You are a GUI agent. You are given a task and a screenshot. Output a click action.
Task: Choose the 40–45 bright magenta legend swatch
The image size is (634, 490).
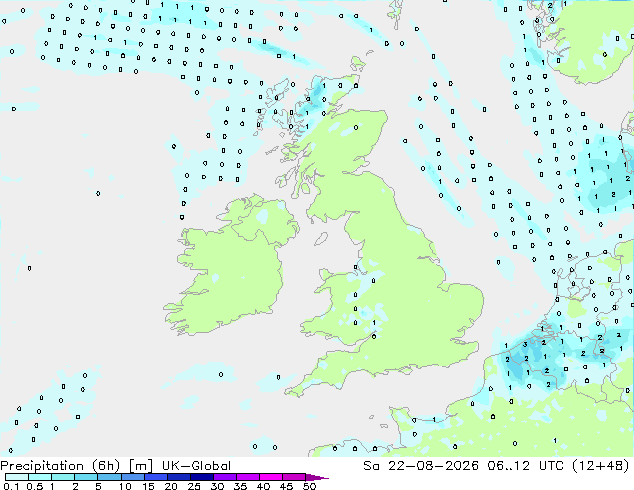point(271,477)
